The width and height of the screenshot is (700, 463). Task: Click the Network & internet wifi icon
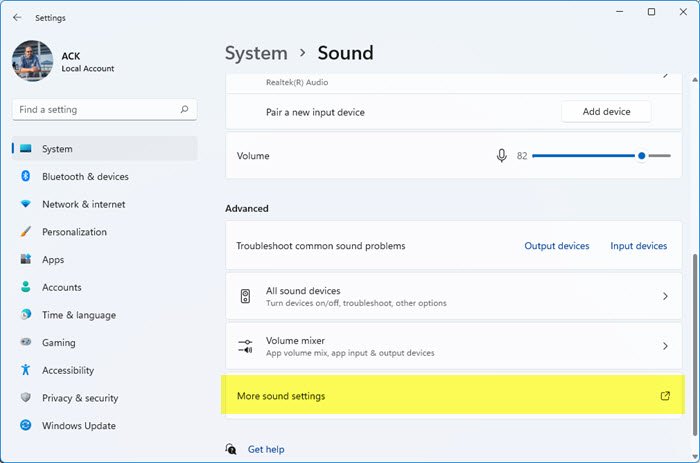click(x=25, y=204)
